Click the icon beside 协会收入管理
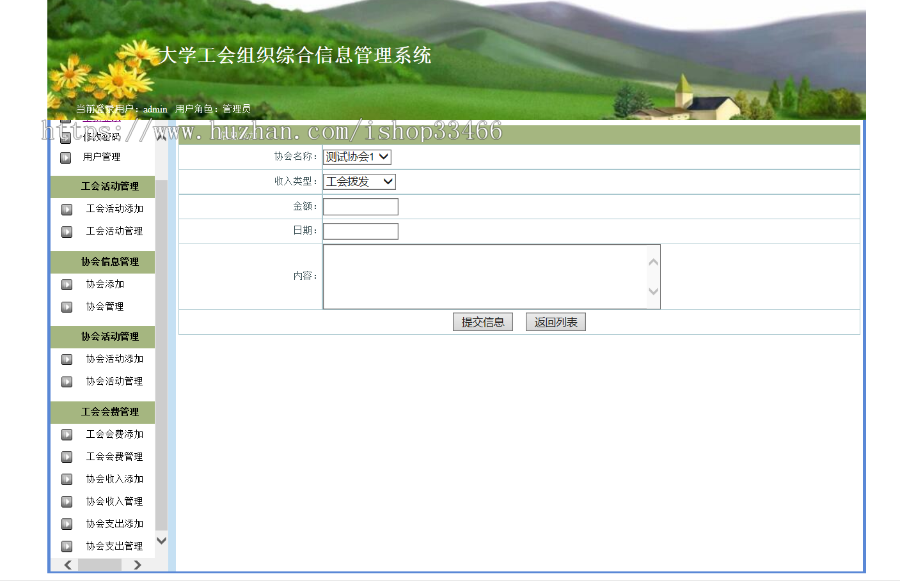The width and height of the screenshot is (900, 581). coord(66,501)
